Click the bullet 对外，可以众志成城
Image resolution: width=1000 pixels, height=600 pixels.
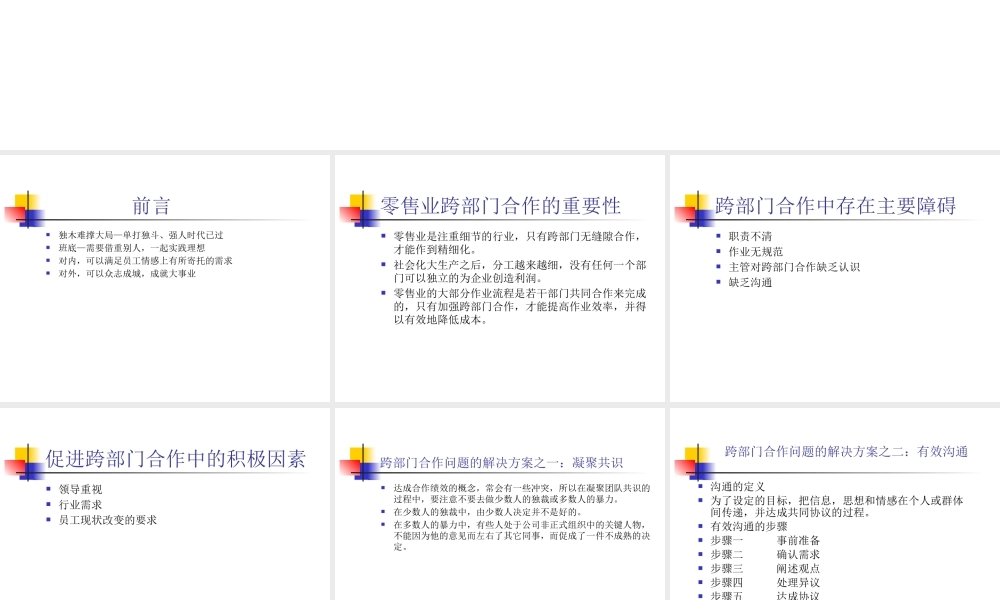[128, 274]
